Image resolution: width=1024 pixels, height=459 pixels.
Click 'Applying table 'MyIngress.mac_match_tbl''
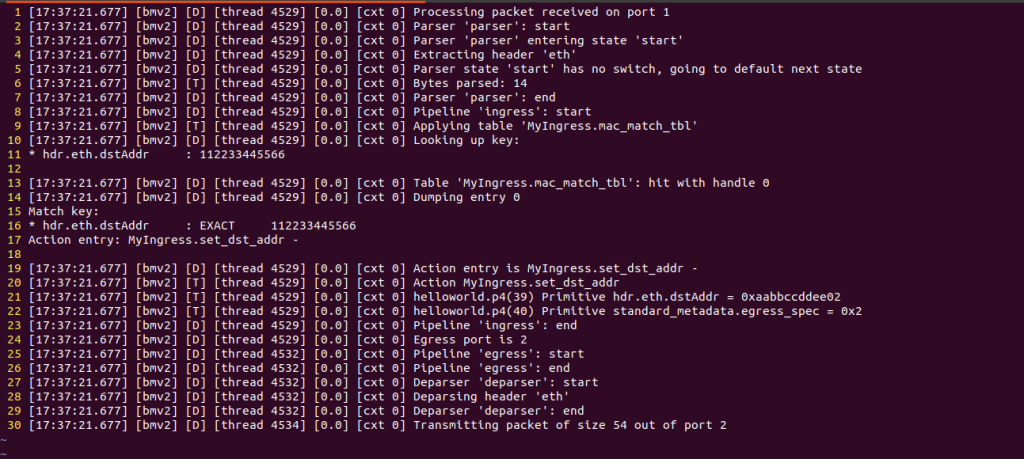(556, 126)
